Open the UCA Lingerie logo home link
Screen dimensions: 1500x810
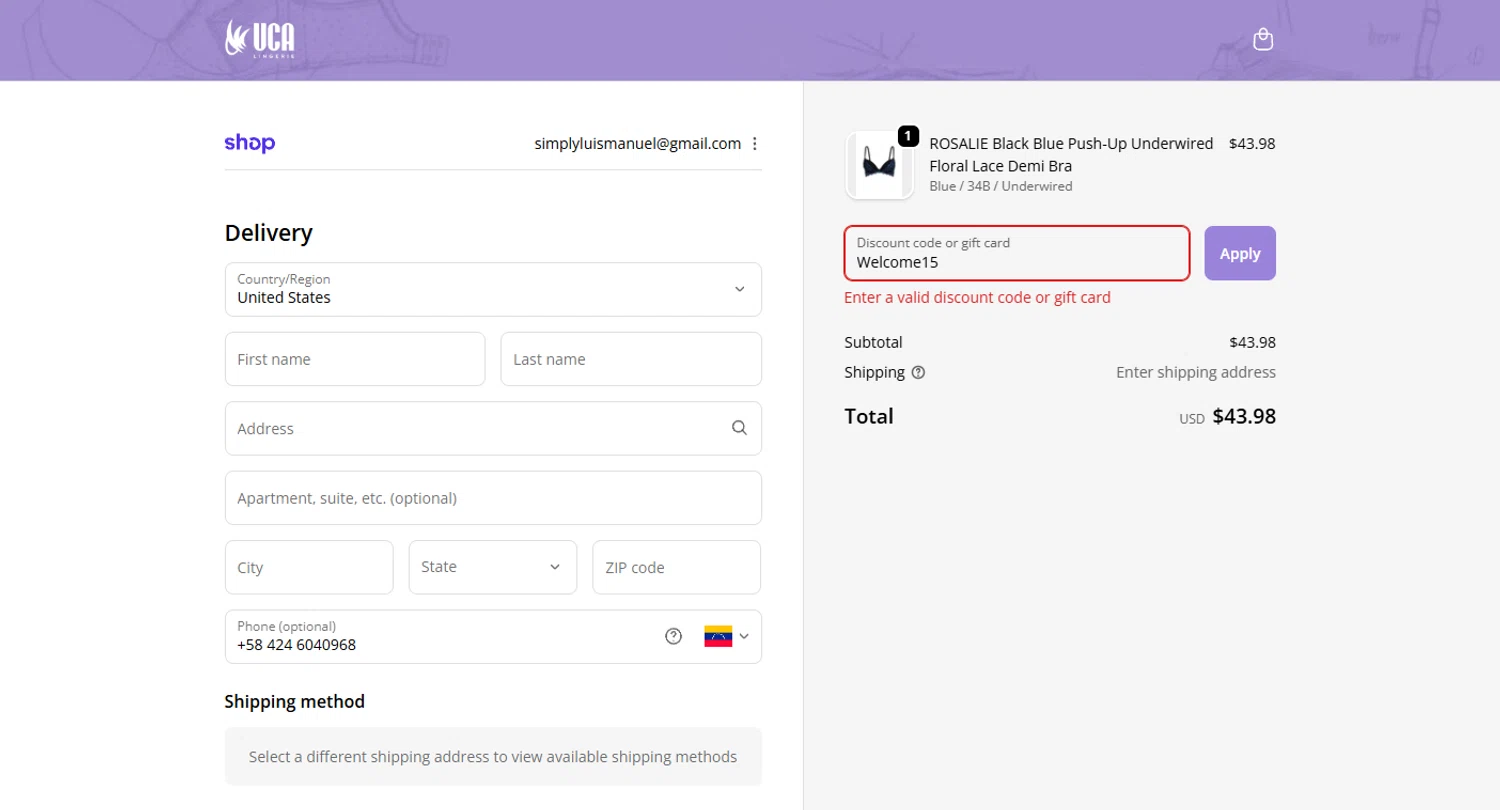point(260,38)
